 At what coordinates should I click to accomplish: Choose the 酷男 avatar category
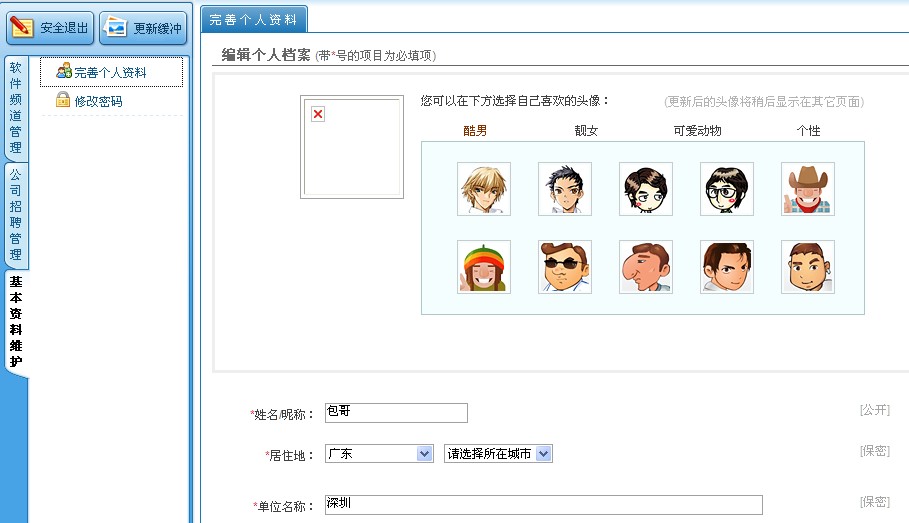pos(475,130)
